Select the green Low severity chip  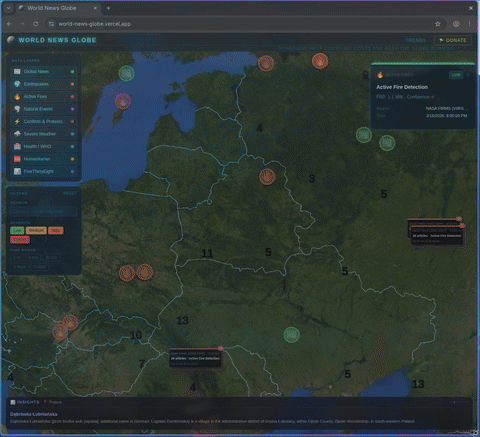17,230
